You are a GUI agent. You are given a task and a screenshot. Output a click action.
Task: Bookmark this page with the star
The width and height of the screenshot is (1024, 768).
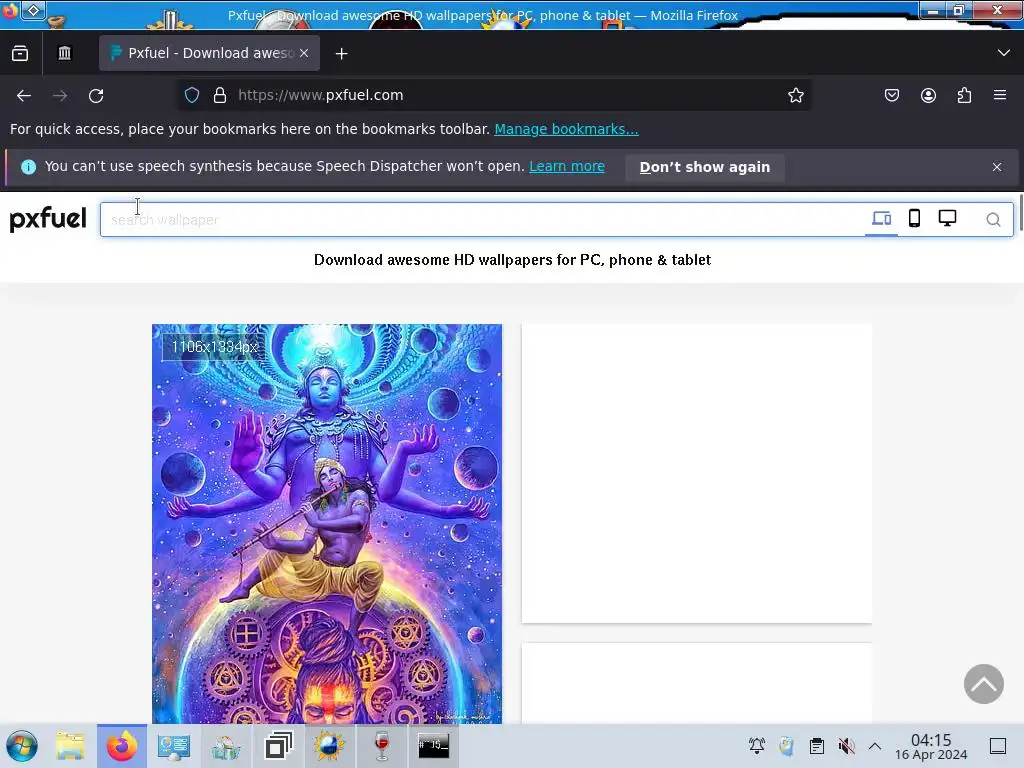(x=795, y=95)
